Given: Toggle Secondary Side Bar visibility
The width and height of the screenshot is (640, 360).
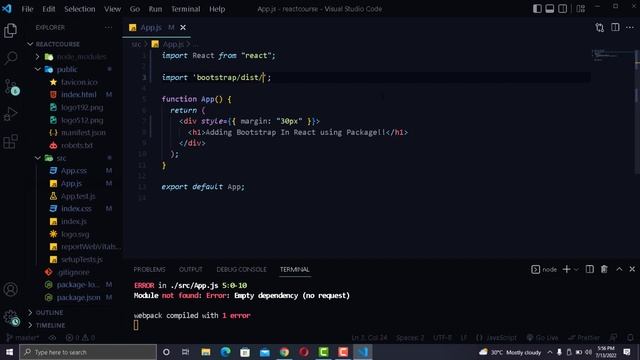Looking at the screenshot, I should point(562,9).
